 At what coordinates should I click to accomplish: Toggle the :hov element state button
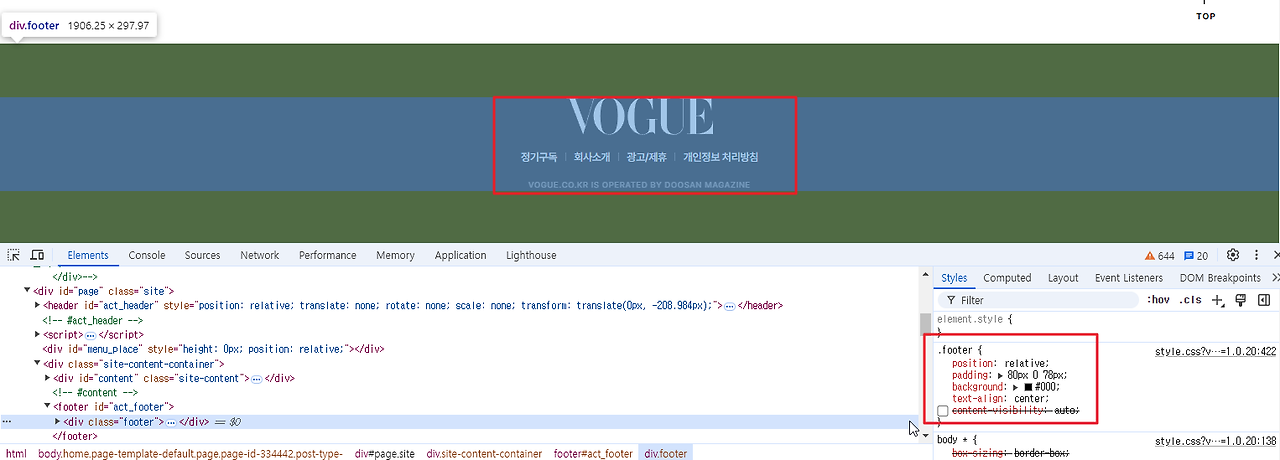[1158, 300]
